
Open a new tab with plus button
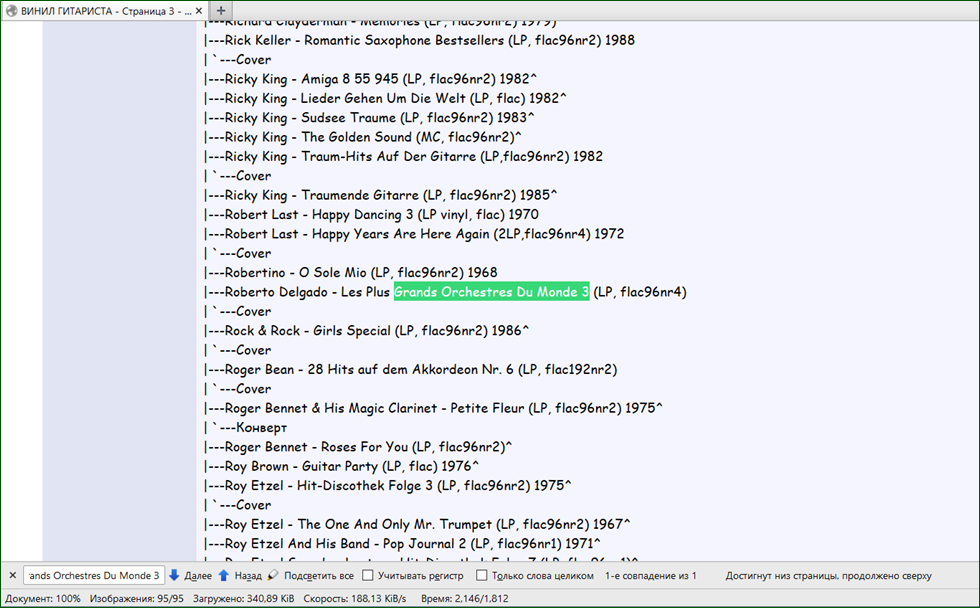coord(221,11)
